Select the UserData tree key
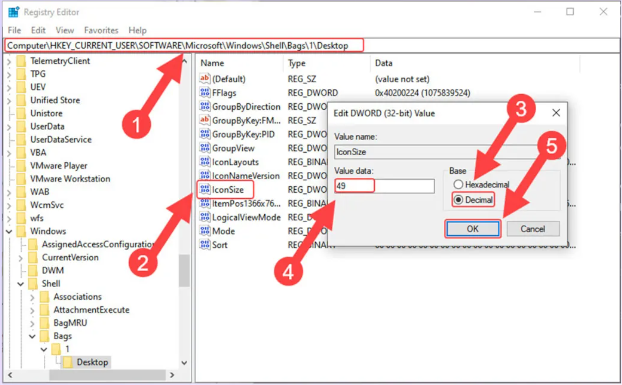622x385 pixels. [x=47, y=126]
